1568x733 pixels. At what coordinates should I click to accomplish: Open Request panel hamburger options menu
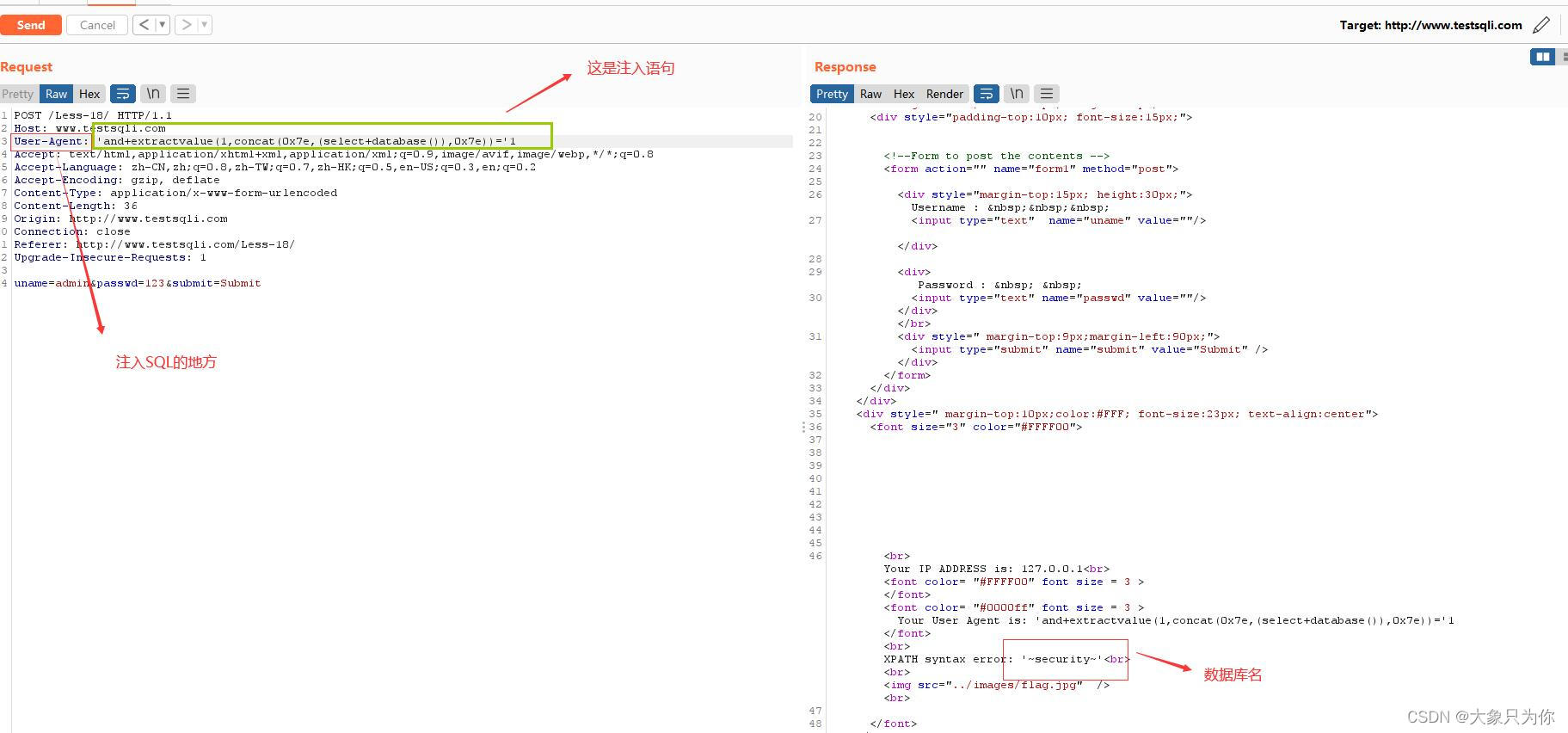(183, 94)
